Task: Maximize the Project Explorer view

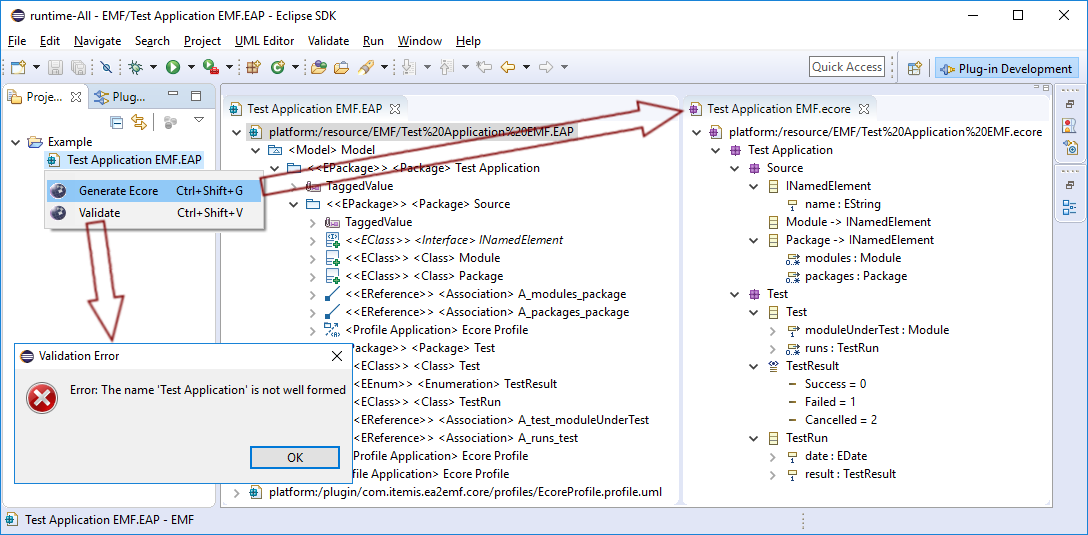Action: point(196,96)
